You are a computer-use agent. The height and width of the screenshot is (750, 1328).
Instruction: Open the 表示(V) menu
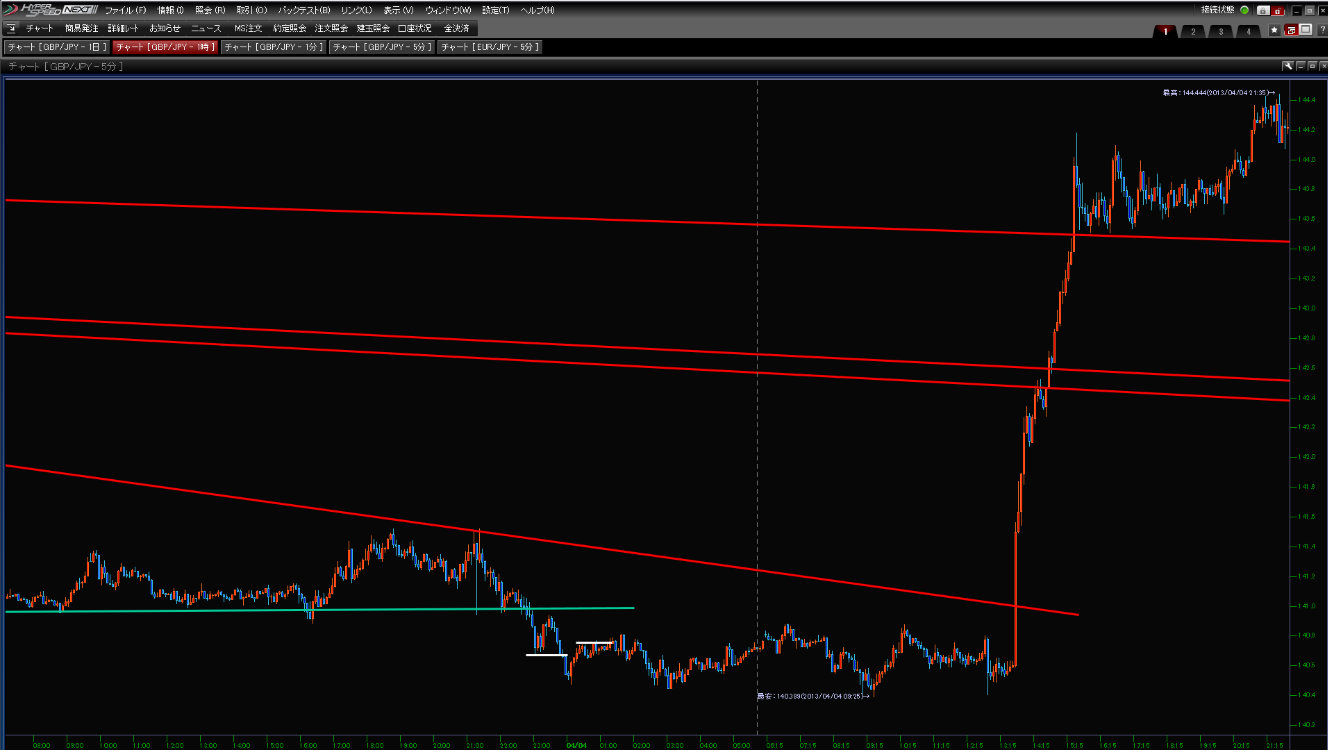tap(398, 9)
